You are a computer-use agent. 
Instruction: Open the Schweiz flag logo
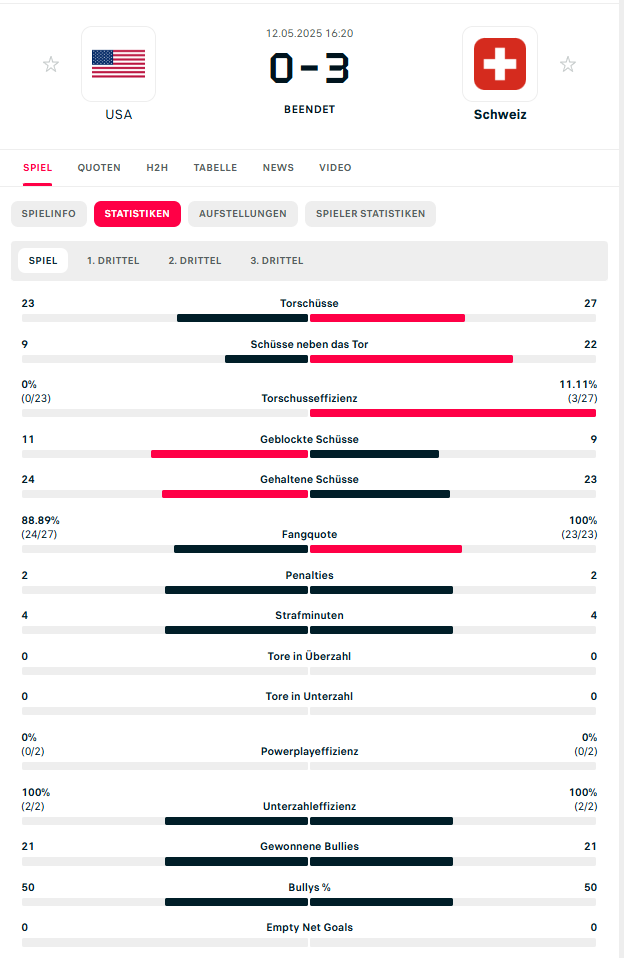(x=499, y=64)
